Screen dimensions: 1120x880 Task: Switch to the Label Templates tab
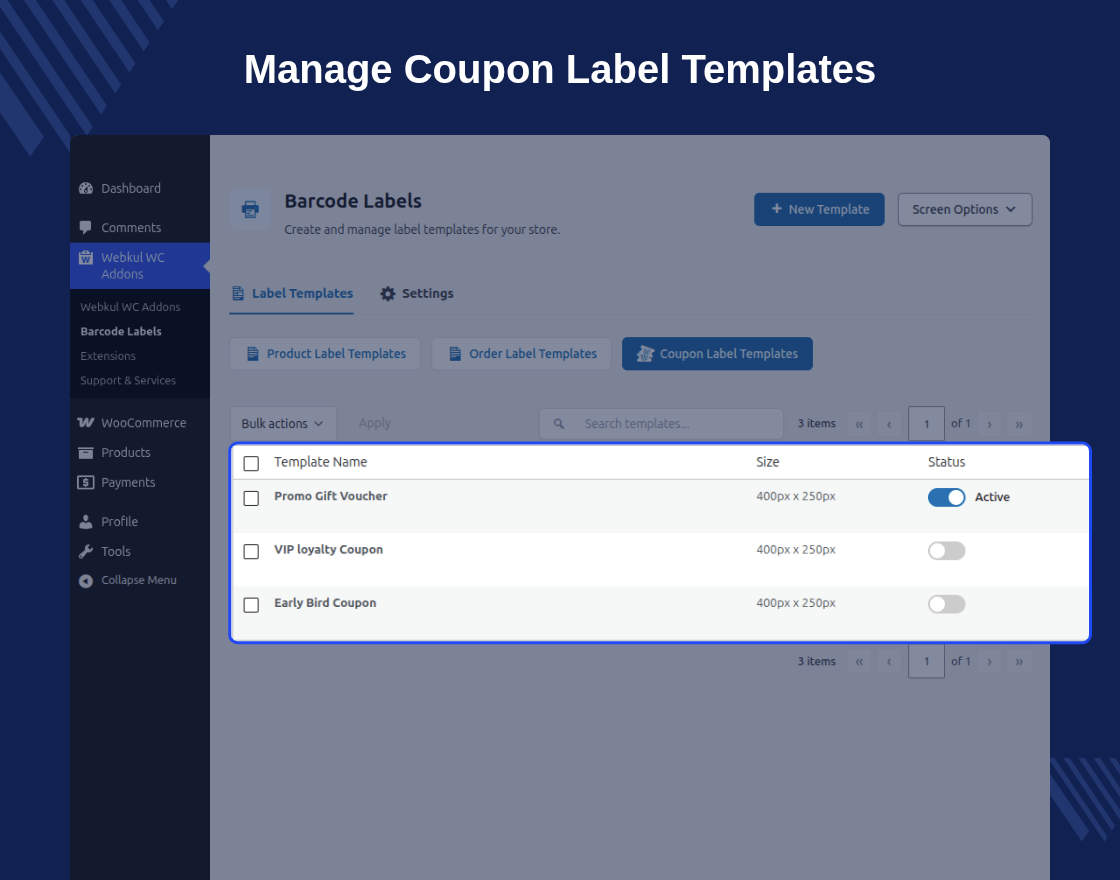tap(291, 294)
